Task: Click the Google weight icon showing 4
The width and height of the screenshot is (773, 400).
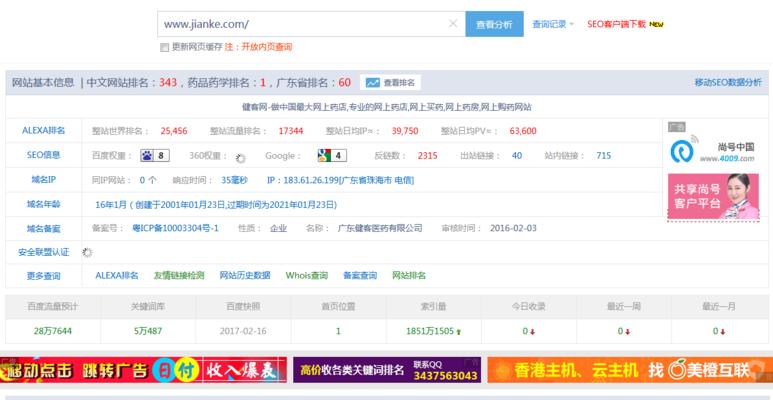Action: tap(332, 156)
